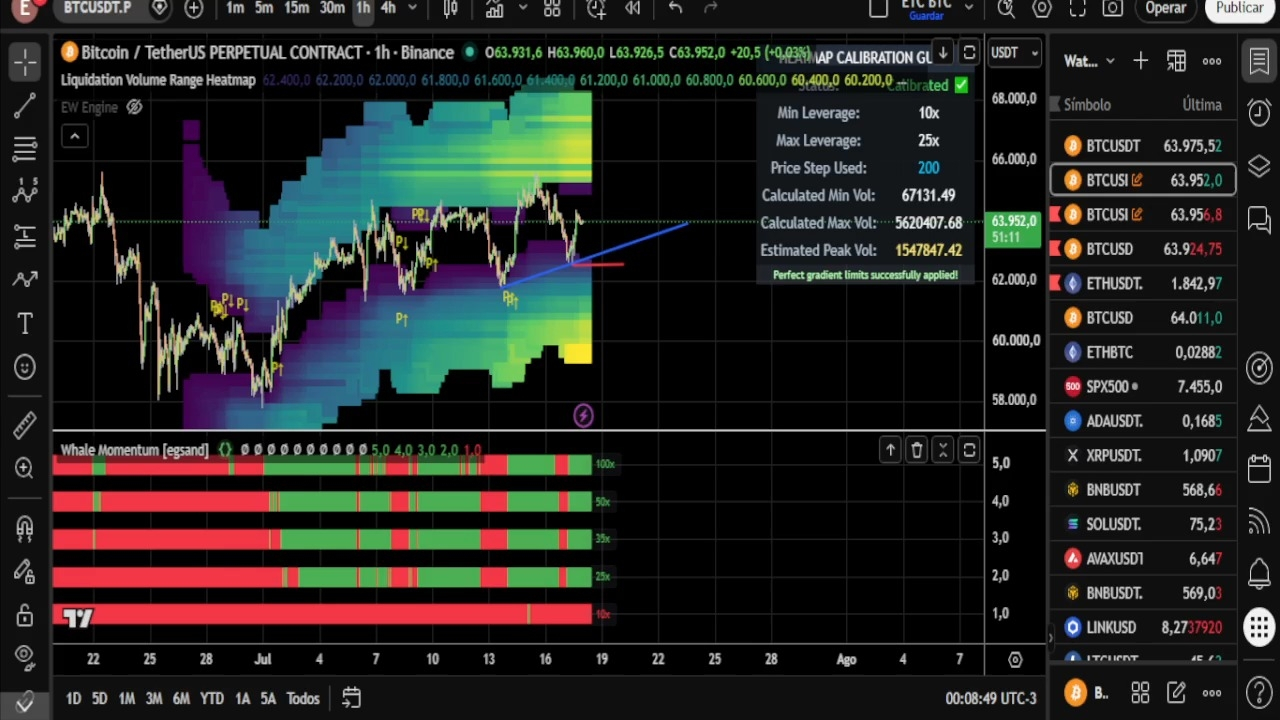Activate the zoom in tool
This screenshot has width=1280, height=720.
click(x=25, y=468)
